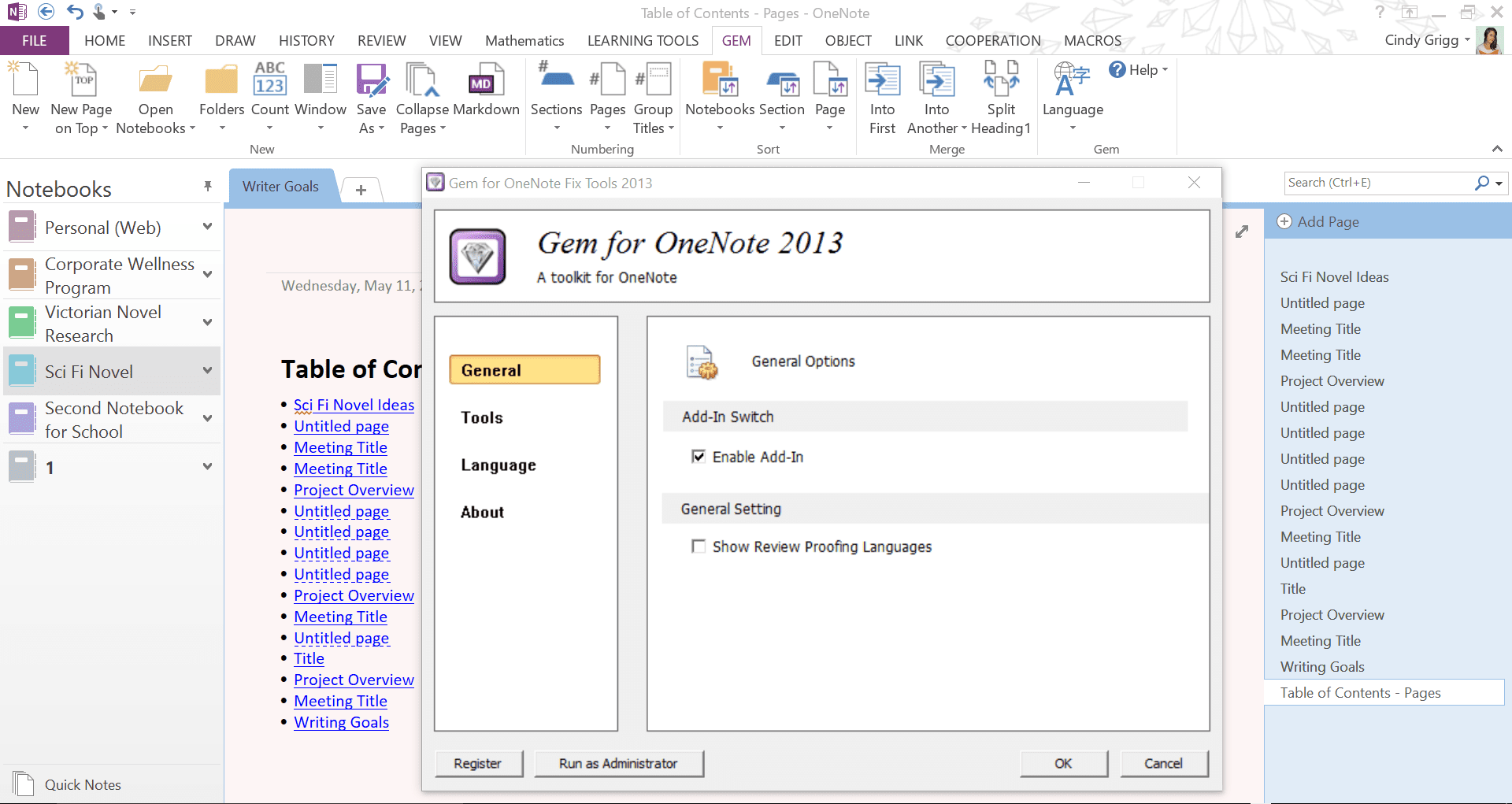Click the Group Titles icon
Viewport: 1512px width, 804px height.
point(653,80)
